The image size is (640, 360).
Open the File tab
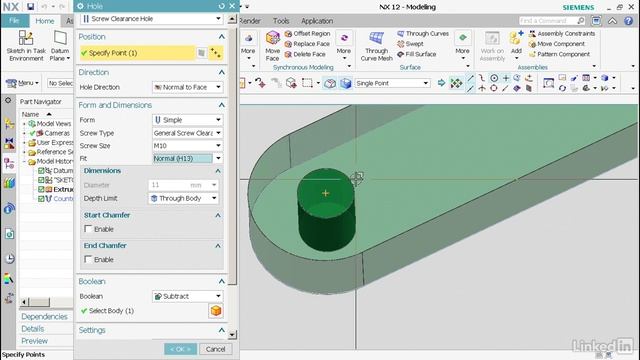pyautogui.click(x=14, y=21)
